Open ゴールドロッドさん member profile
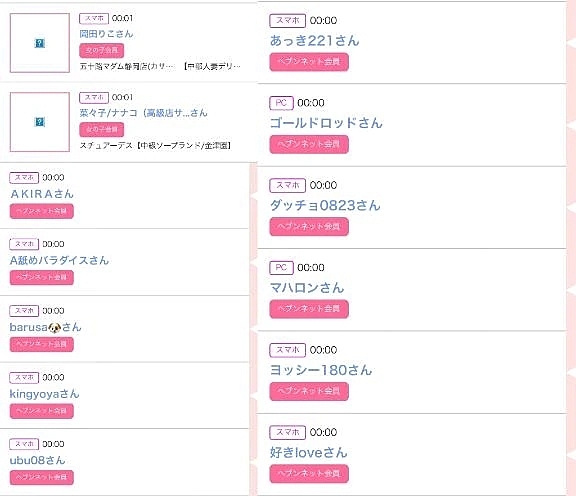This screenshot has width=576, height=496. point(326,123)
